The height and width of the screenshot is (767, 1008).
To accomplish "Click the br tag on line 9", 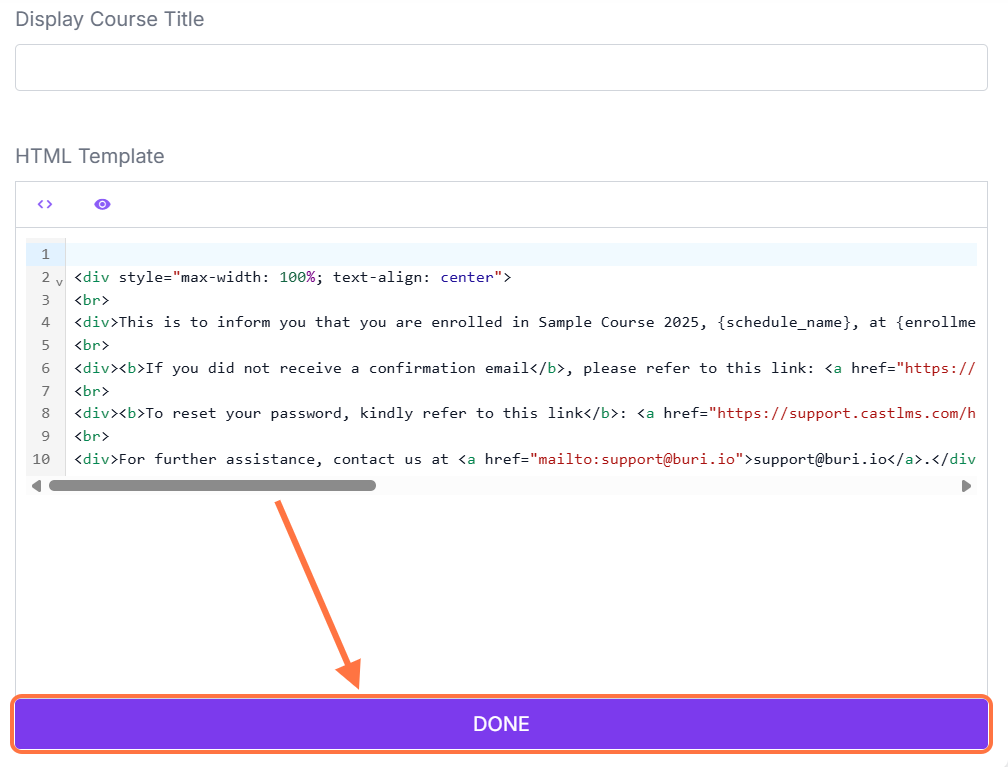I will point(91,436).
